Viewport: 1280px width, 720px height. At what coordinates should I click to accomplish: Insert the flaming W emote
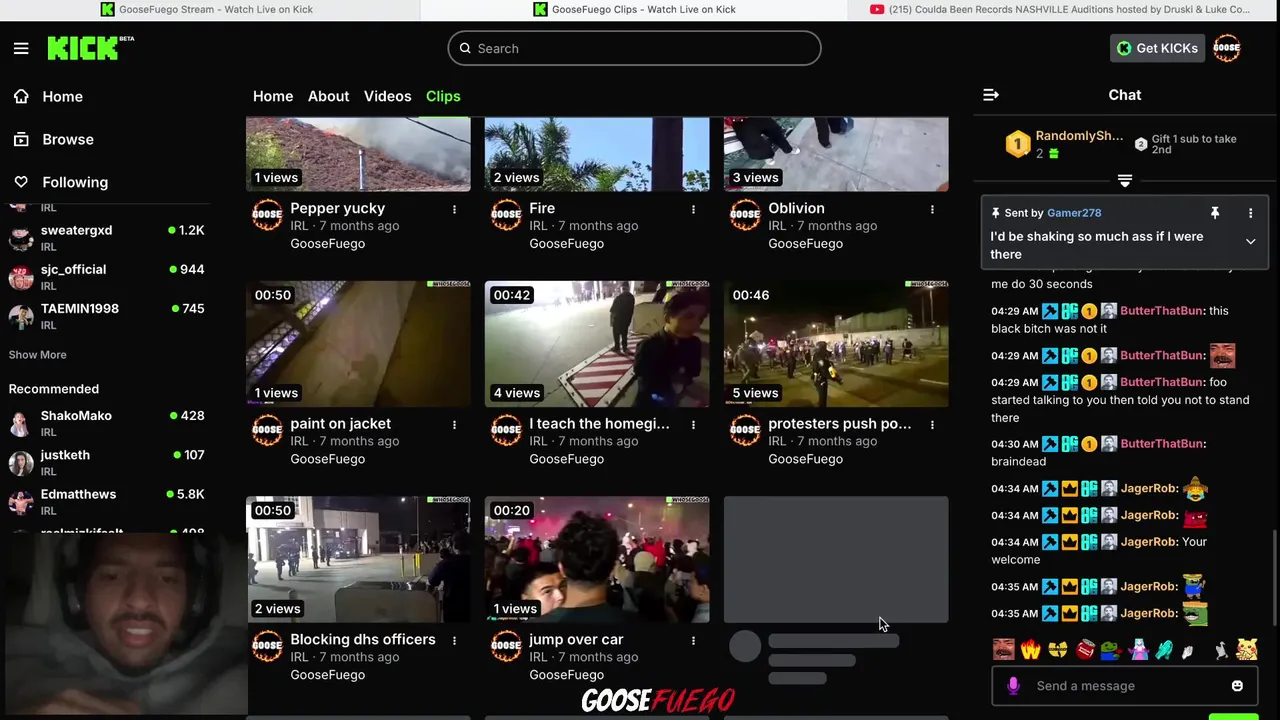click(1030, 650)
